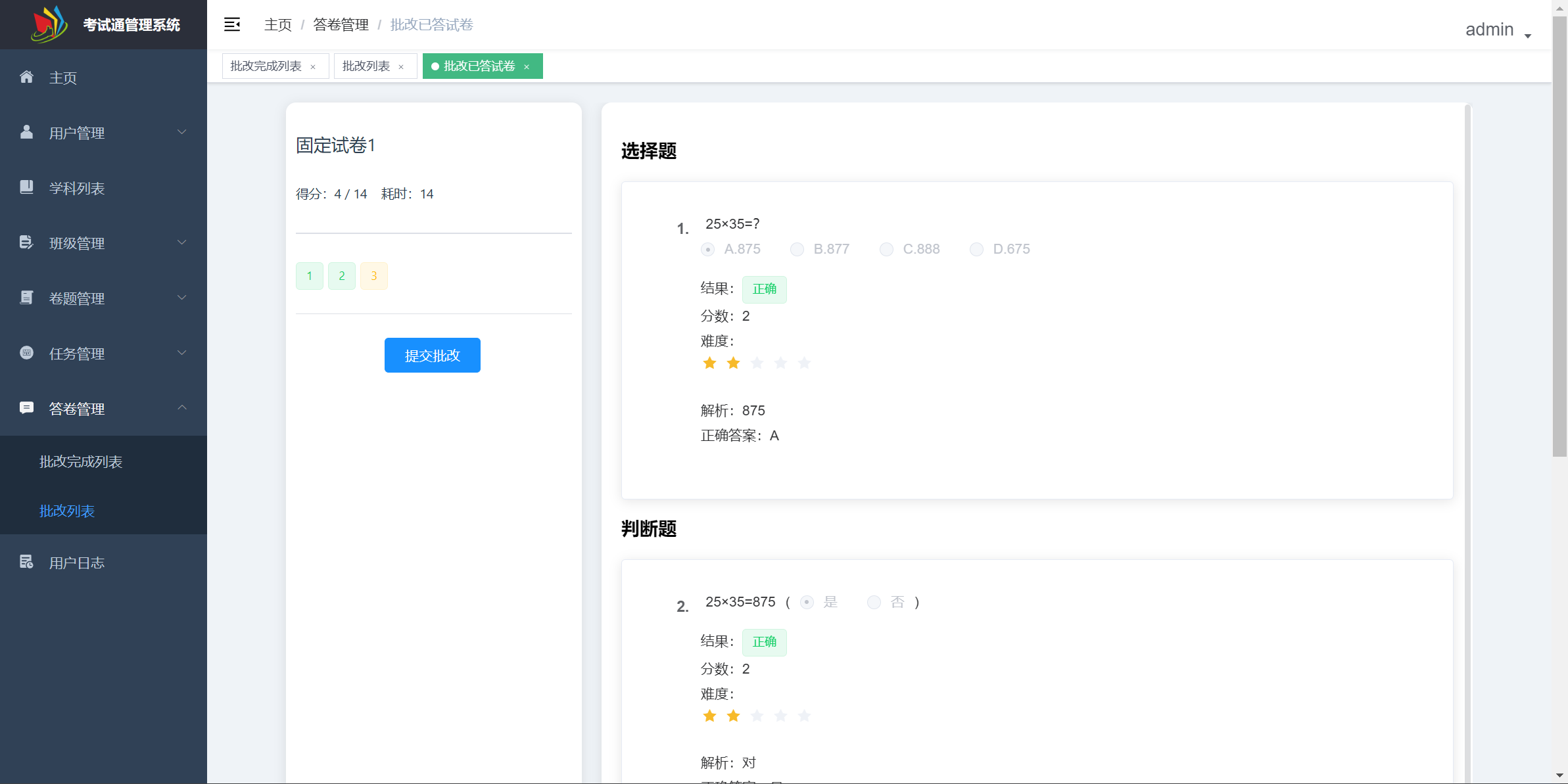Viewport: 1568px width, 784px height.
Task: Toggle the sidebar collapse hamburger icon
Action: [232, 24]
